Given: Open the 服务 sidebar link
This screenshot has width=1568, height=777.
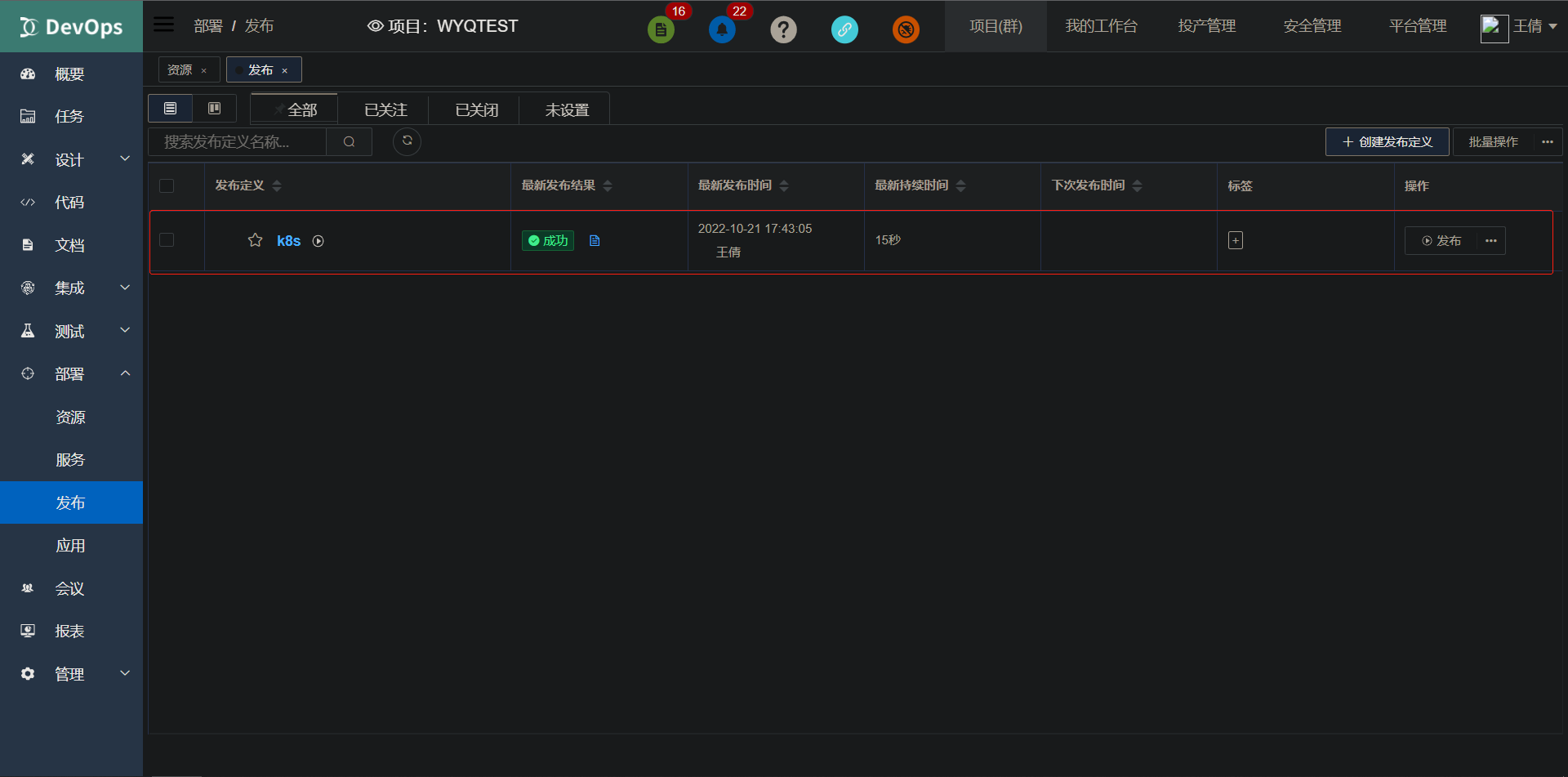Looking at the screenshot, I should pyautogui.click(x=70, y=459).
